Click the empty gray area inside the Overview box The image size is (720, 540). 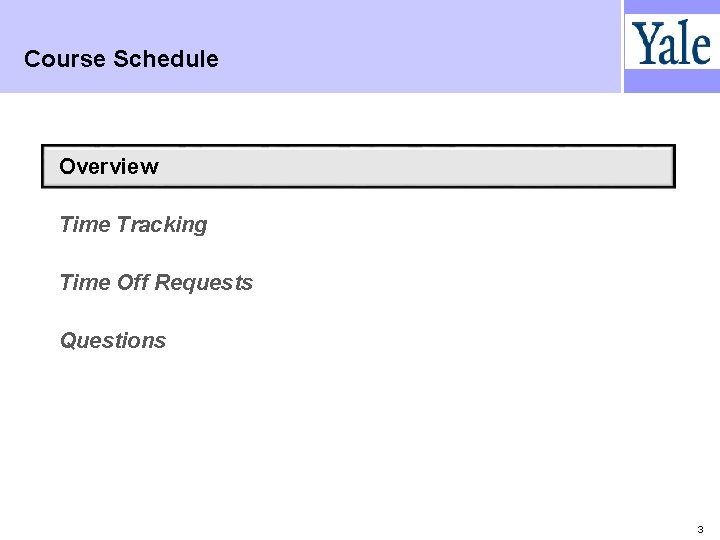[413, 166]
